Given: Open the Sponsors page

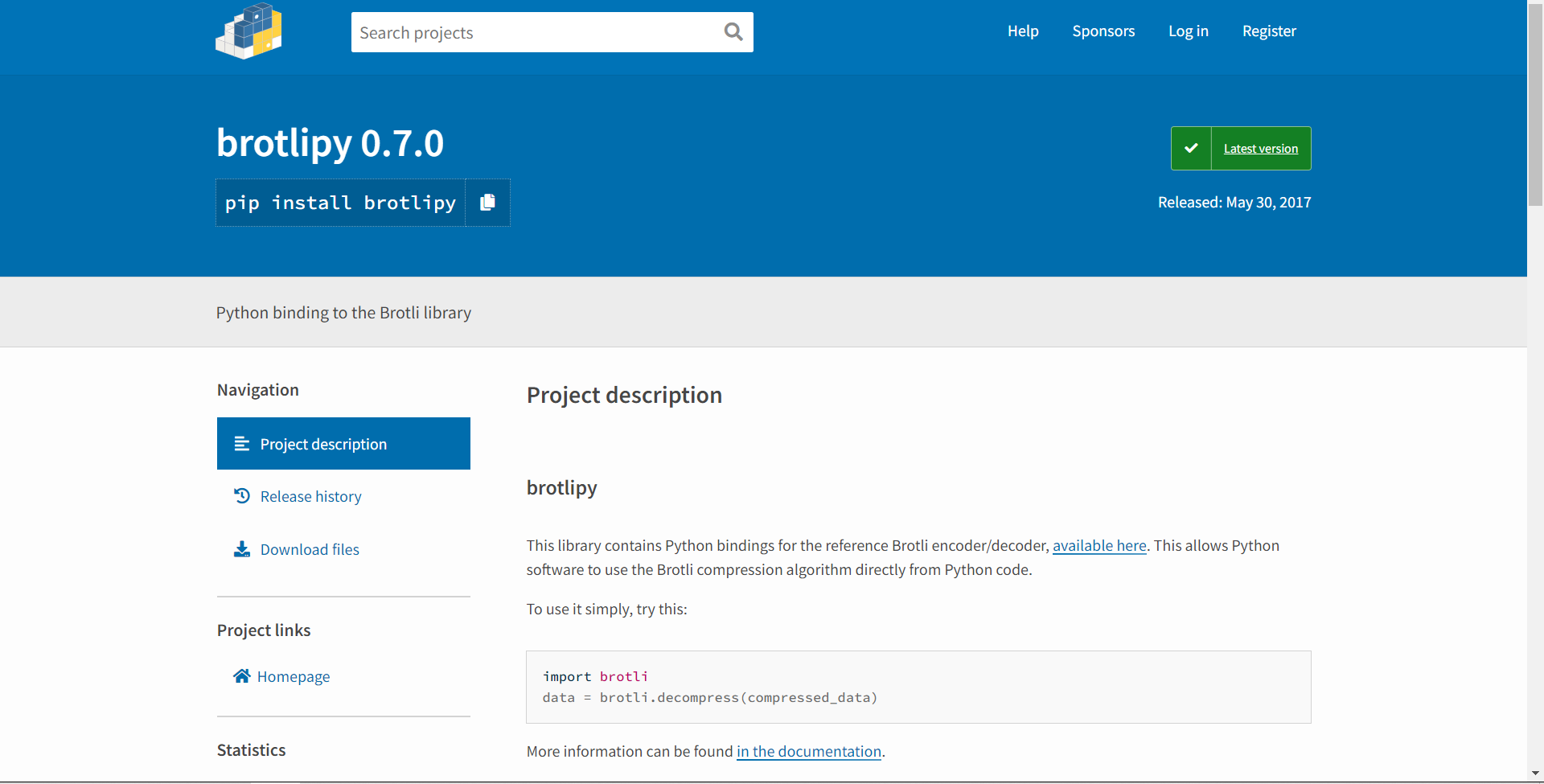Looking at the screenshot, I should coord(1103,31).
